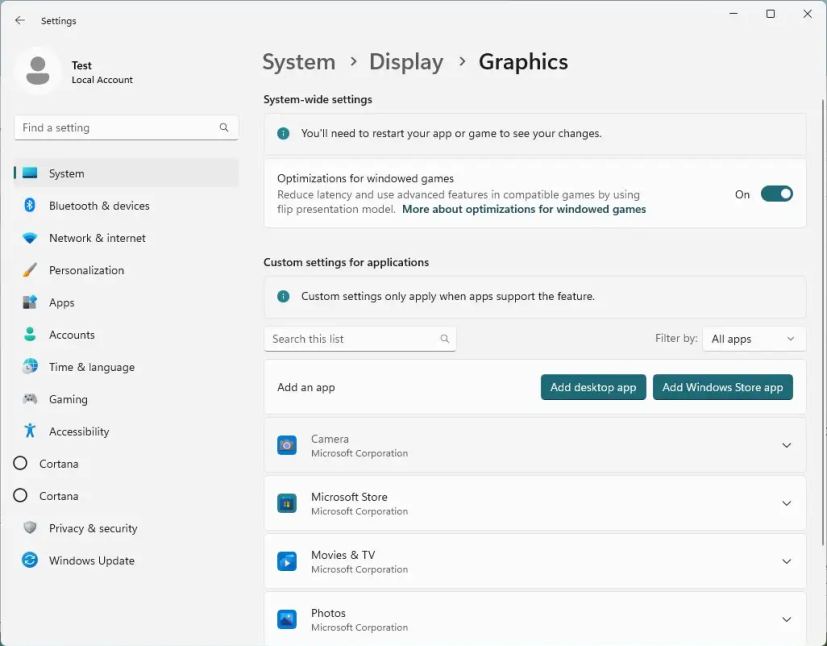Click the Find a setting search box

point(126,128)
